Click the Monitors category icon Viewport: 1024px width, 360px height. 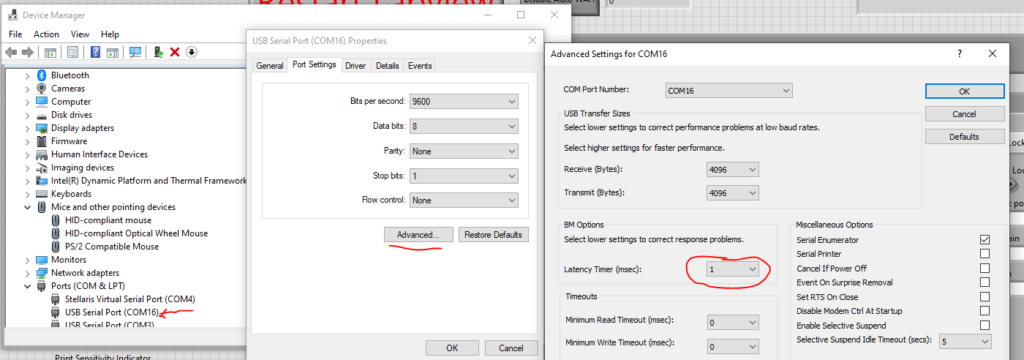point(42,259)
